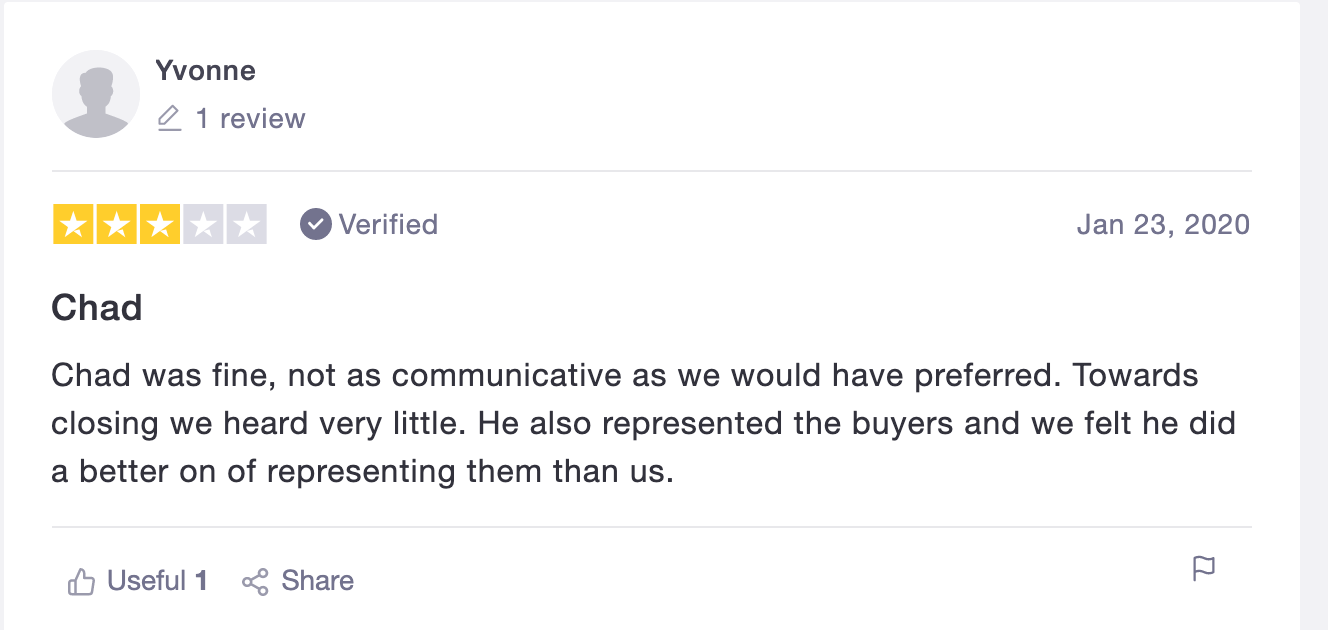Mark review as Useful via the label

point(146,581)
